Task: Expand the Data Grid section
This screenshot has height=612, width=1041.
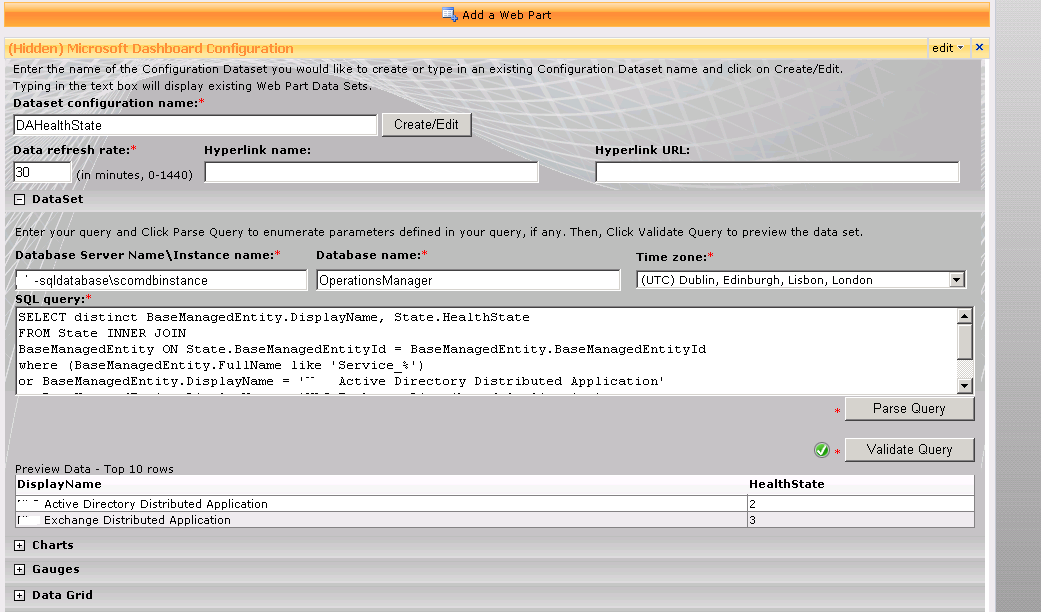Action: tap(17, 593)
